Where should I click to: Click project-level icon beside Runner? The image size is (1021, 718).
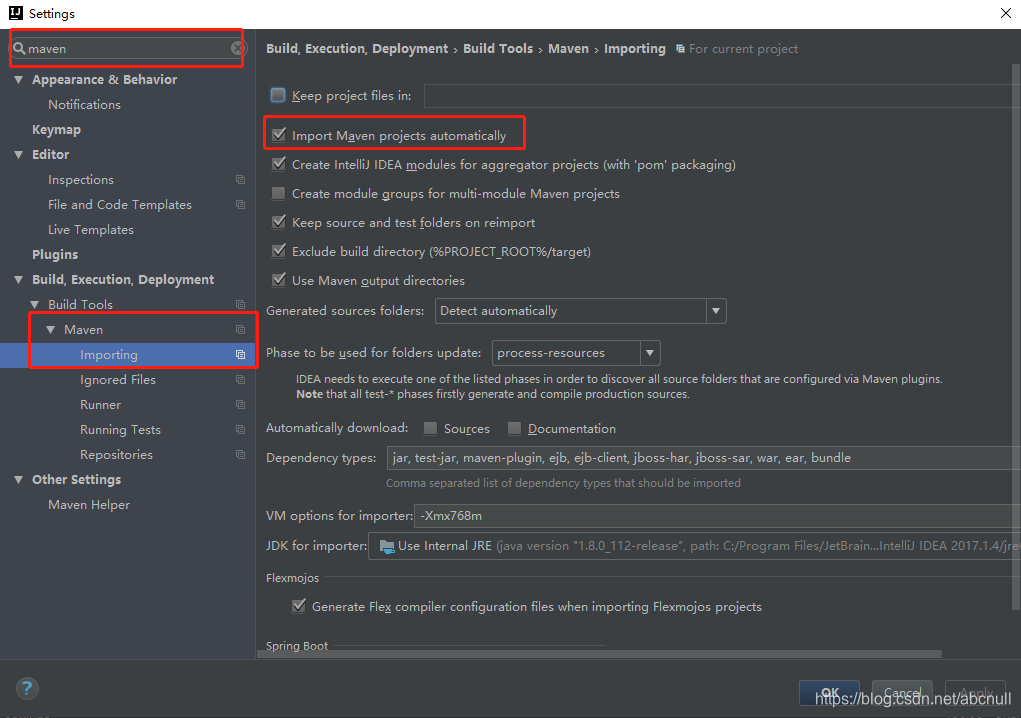coord(240,405)
